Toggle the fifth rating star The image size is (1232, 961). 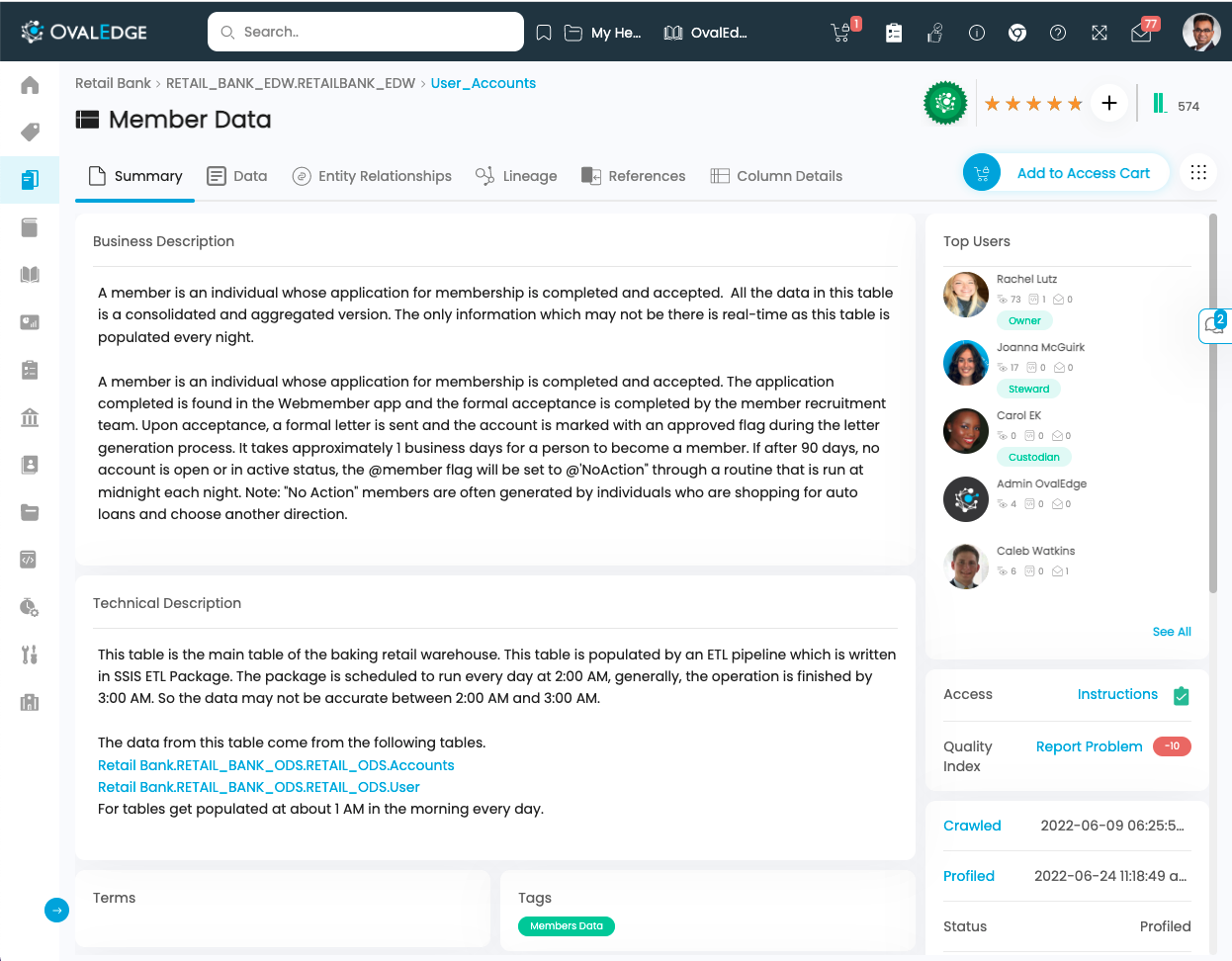point(1075,104)
